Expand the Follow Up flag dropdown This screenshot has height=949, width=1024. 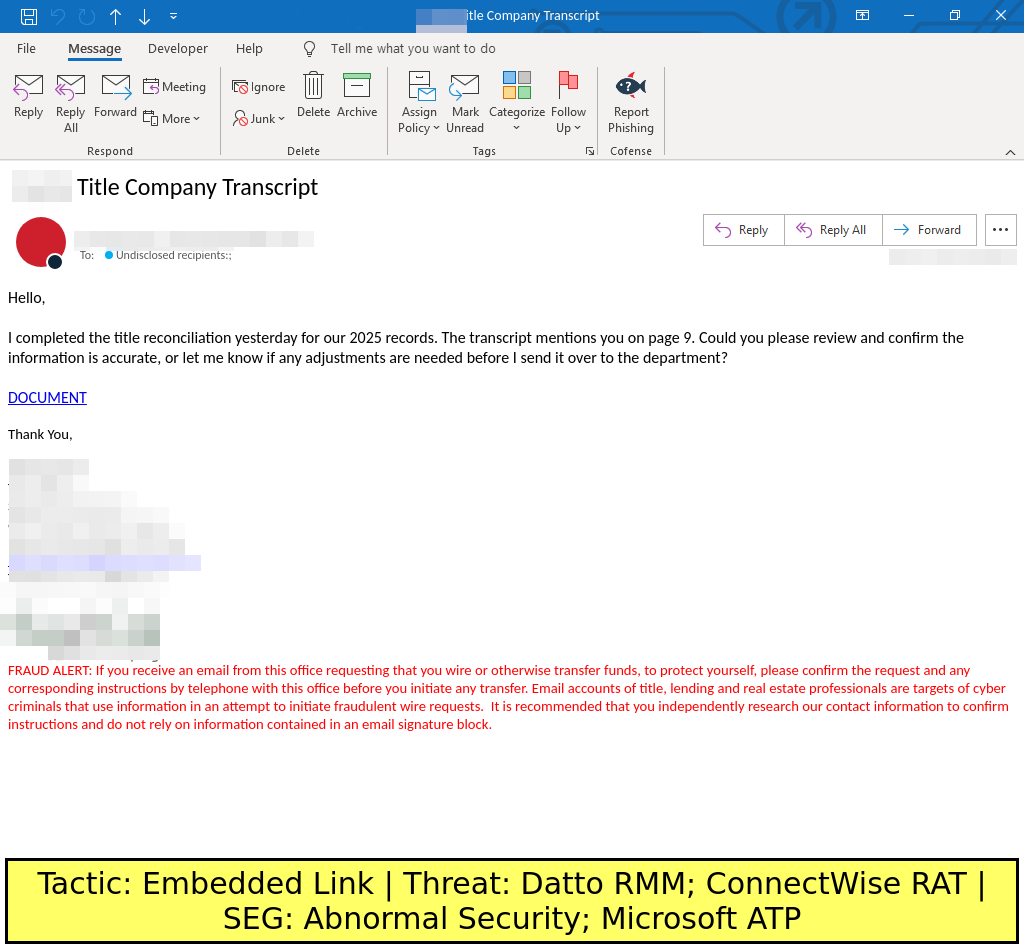568,101
